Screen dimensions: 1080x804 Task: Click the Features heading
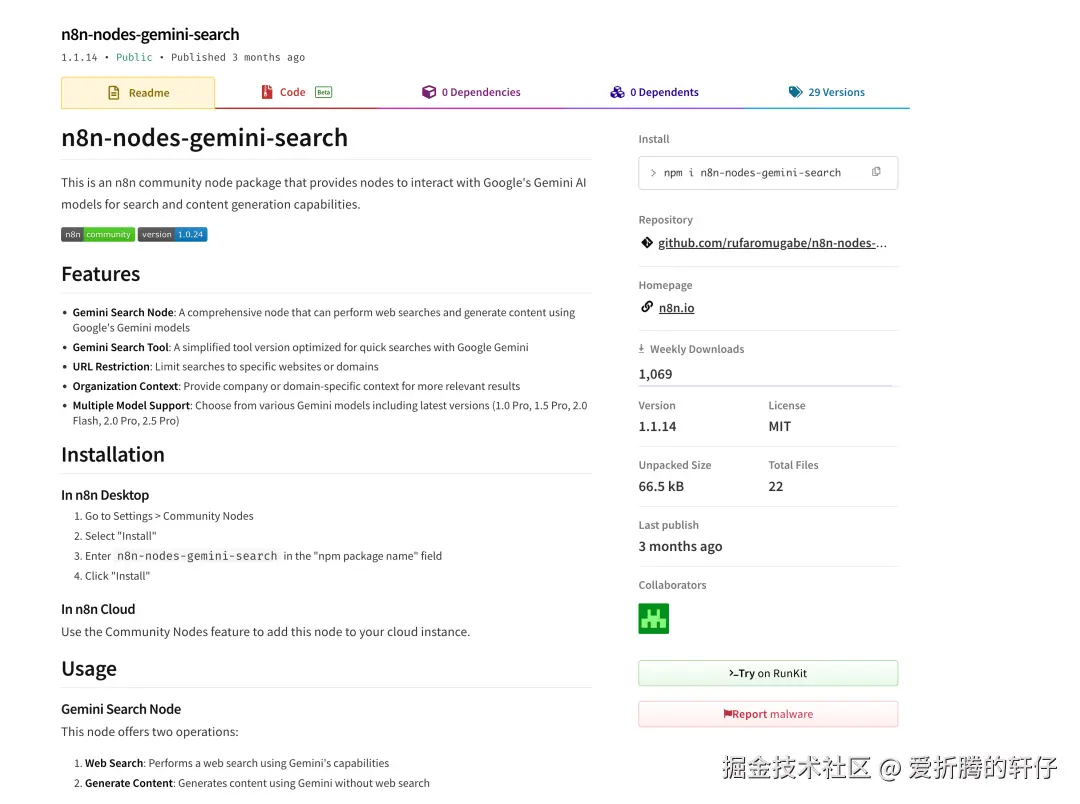(101, 274)
